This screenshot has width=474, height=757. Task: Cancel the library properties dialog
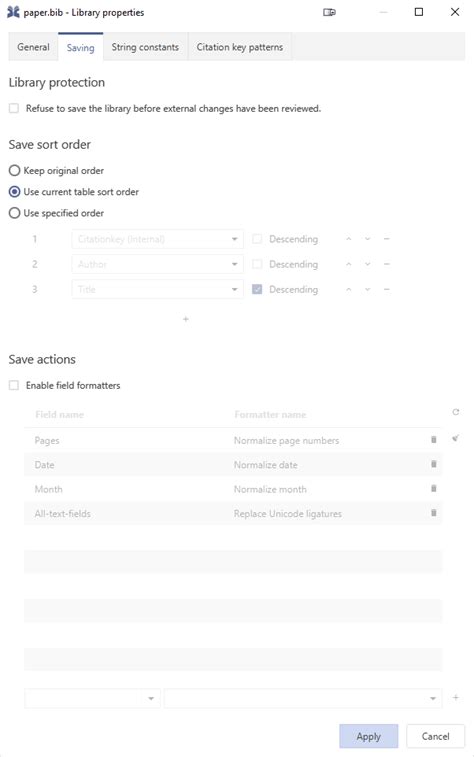(435, 736)
